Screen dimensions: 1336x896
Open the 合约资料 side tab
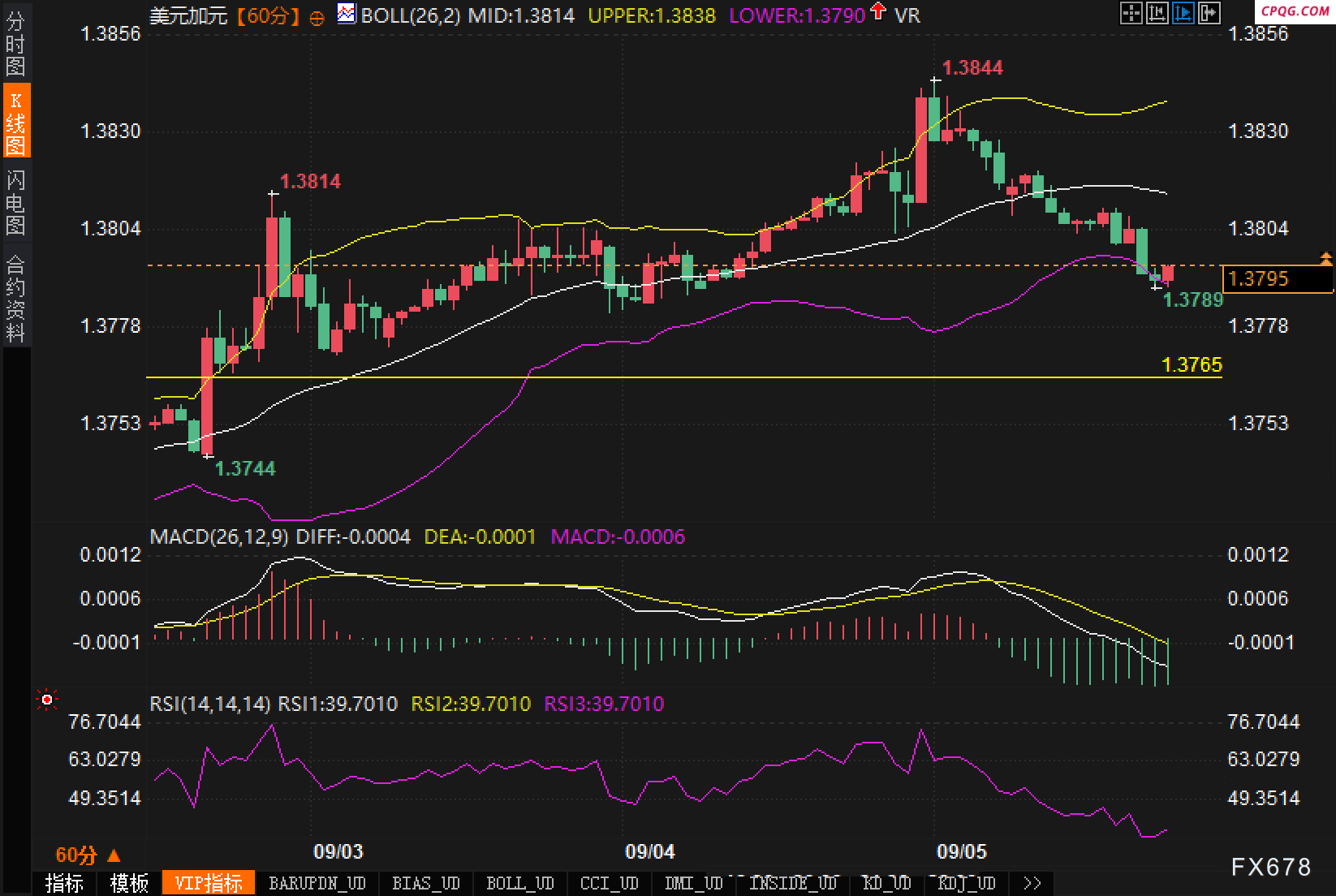click(x=15, y=298)
